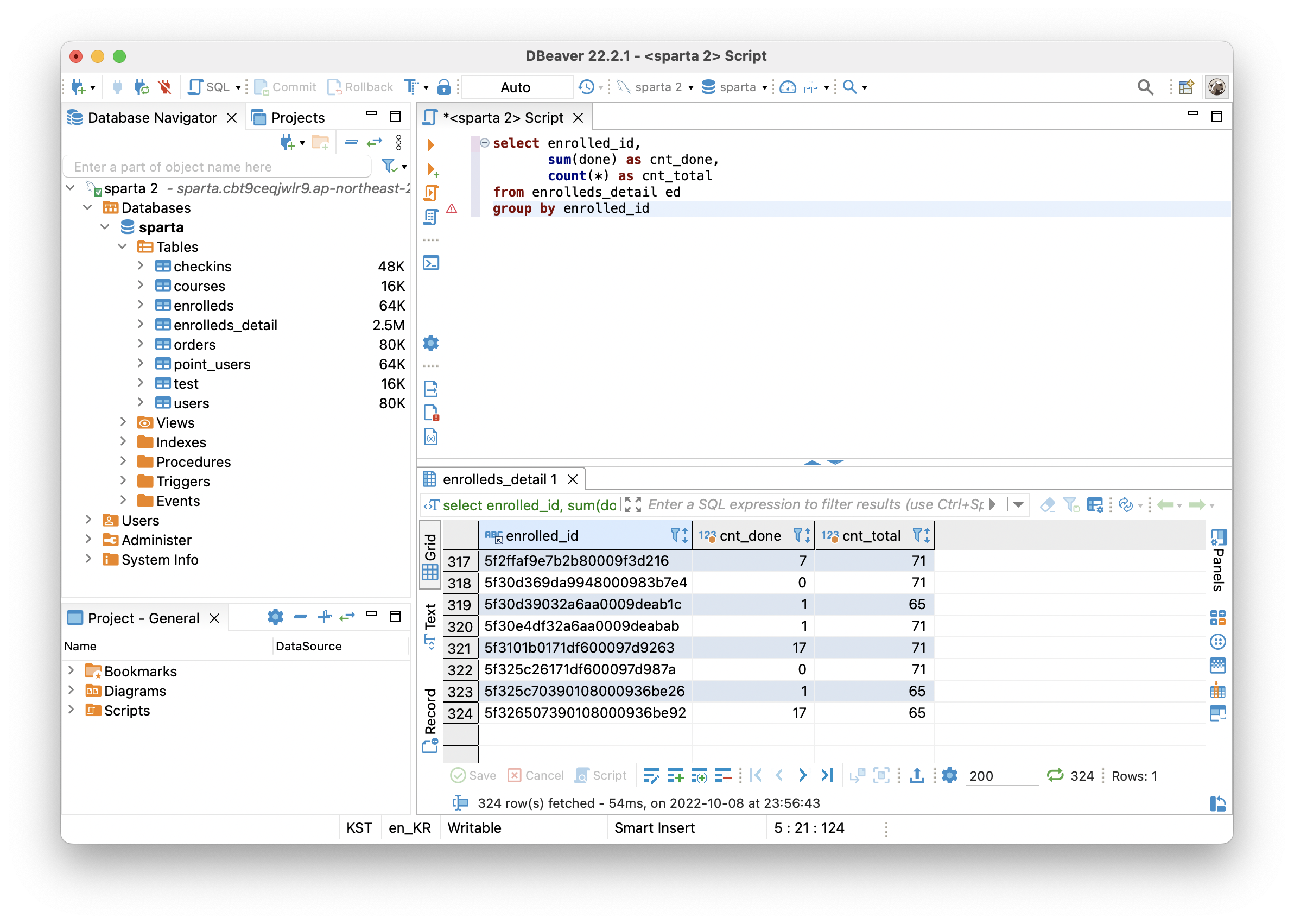Jump to the last result row
Viewport: 1294px width, 924px height.
pos(827,775)
